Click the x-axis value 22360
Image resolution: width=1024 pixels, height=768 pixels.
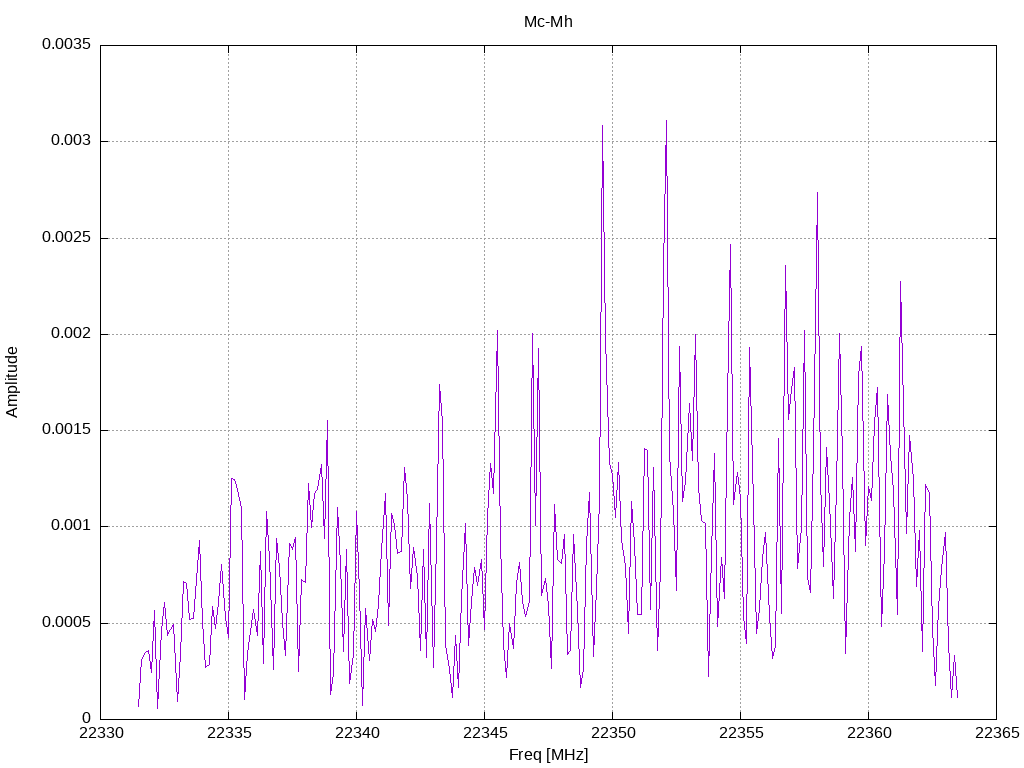pos(869,733)
